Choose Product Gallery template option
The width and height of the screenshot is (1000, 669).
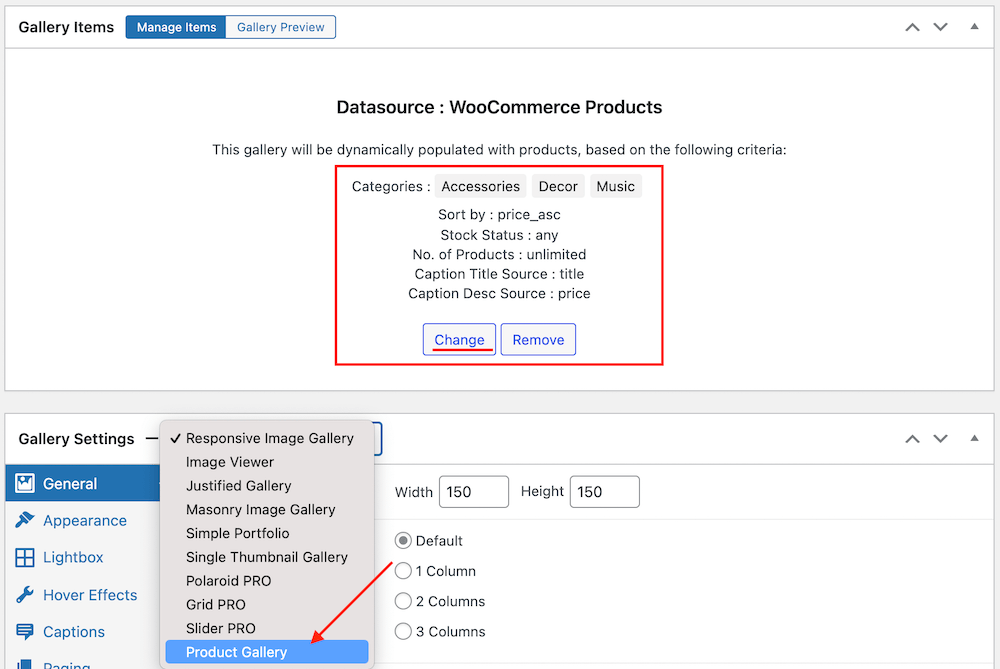(267, 652)
